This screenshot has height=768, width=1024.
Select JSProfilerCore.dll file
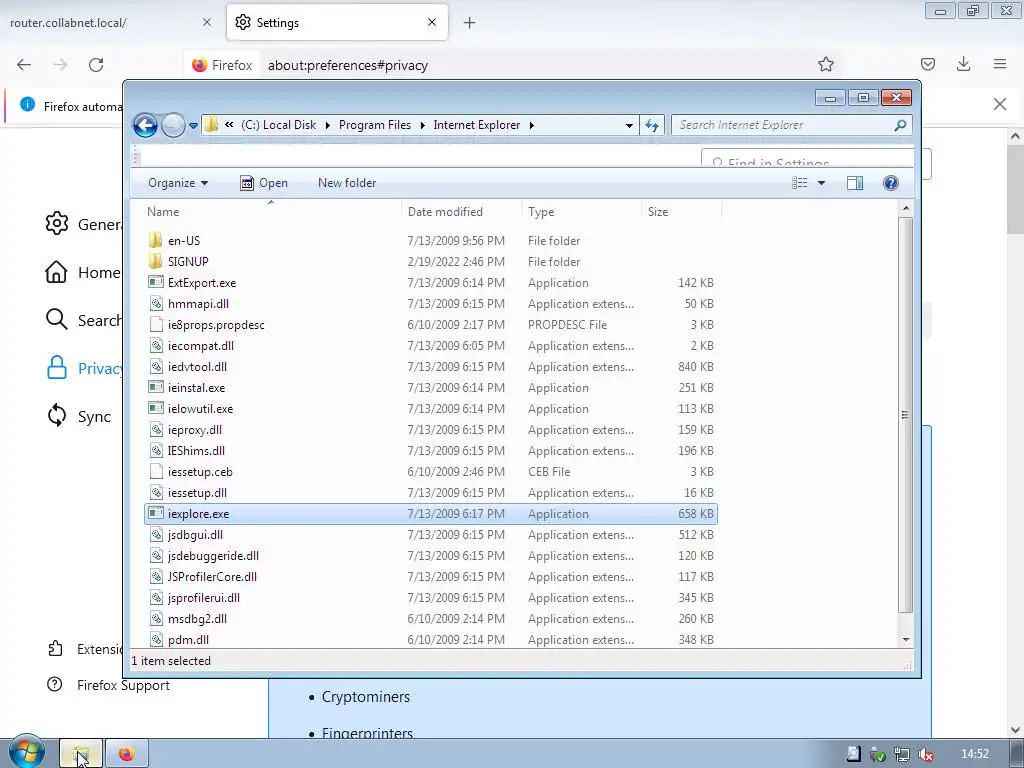pos(431,577)
